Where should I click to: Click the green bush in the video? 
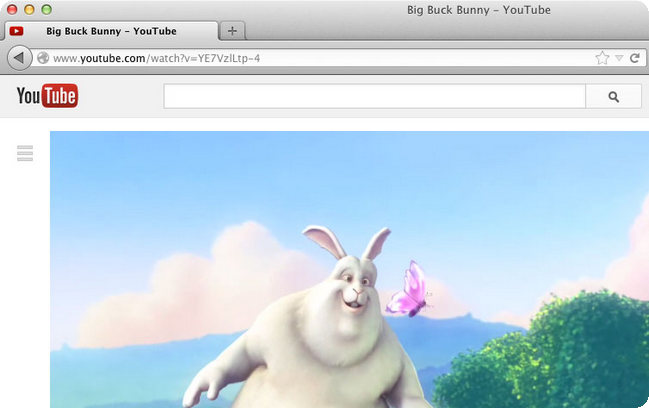[584, 350]
